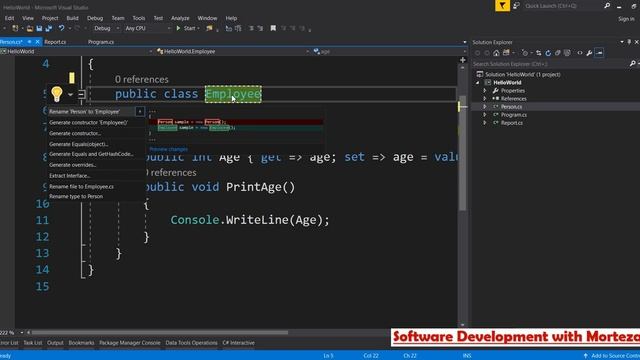The width and height of the screenshot is (640, 360).
Task: Select Program.cs in Solution Explorer
Action: click(x=513, y=115)
